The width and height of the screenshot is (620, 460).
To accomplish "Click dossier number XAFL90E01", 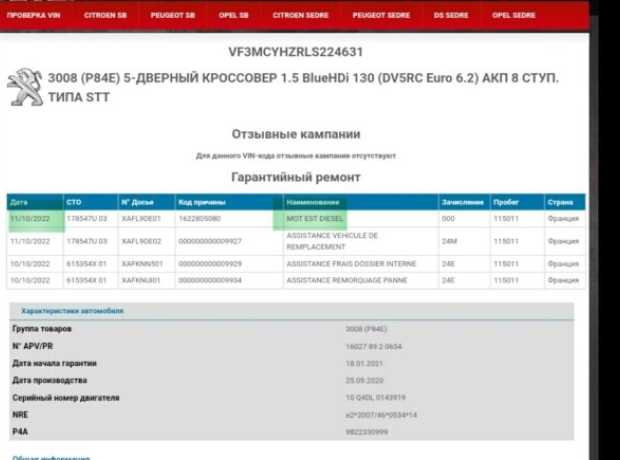I will 141,219.
